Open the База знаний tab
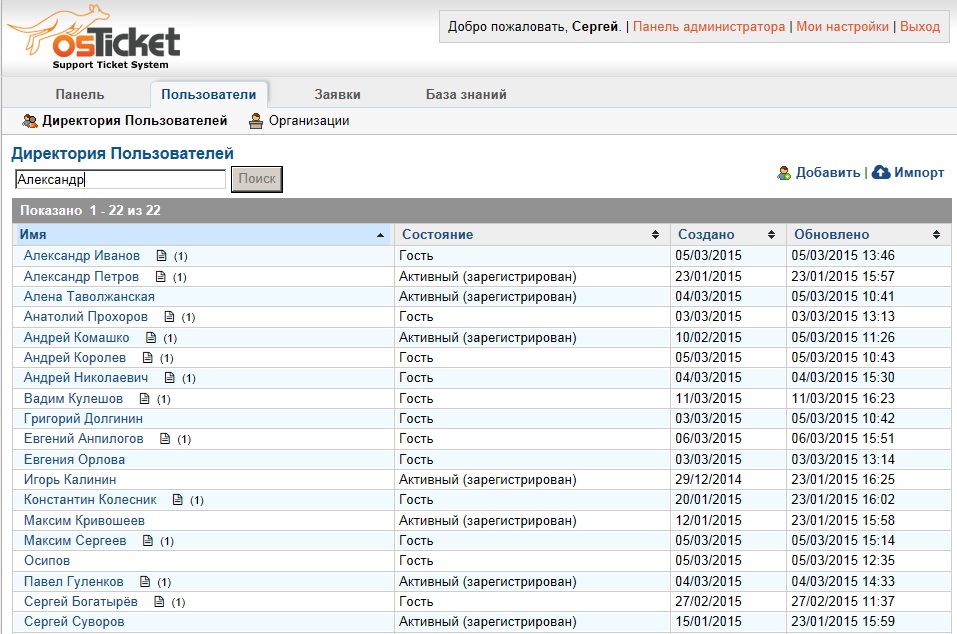The height and width of the screenshot is (634, 957). click(x=466, y=95)
